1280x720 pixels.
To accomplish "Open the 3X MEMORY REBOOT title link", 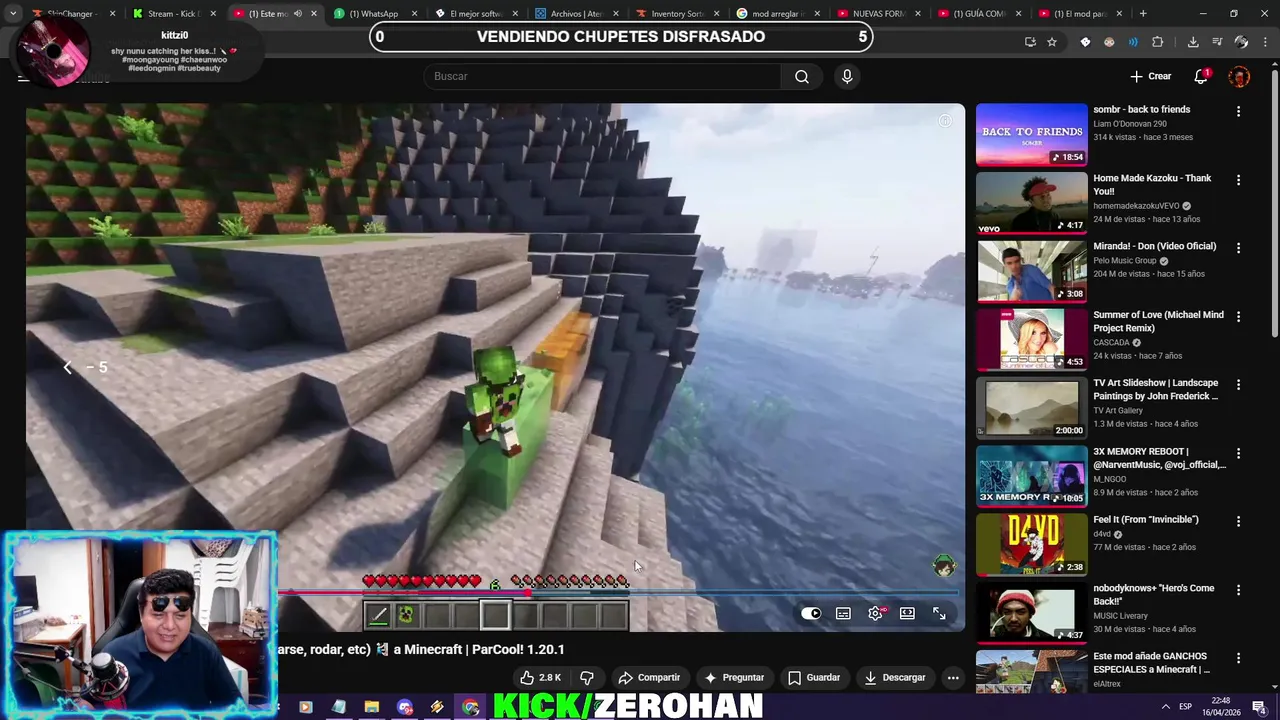I will click(1159, 458).
